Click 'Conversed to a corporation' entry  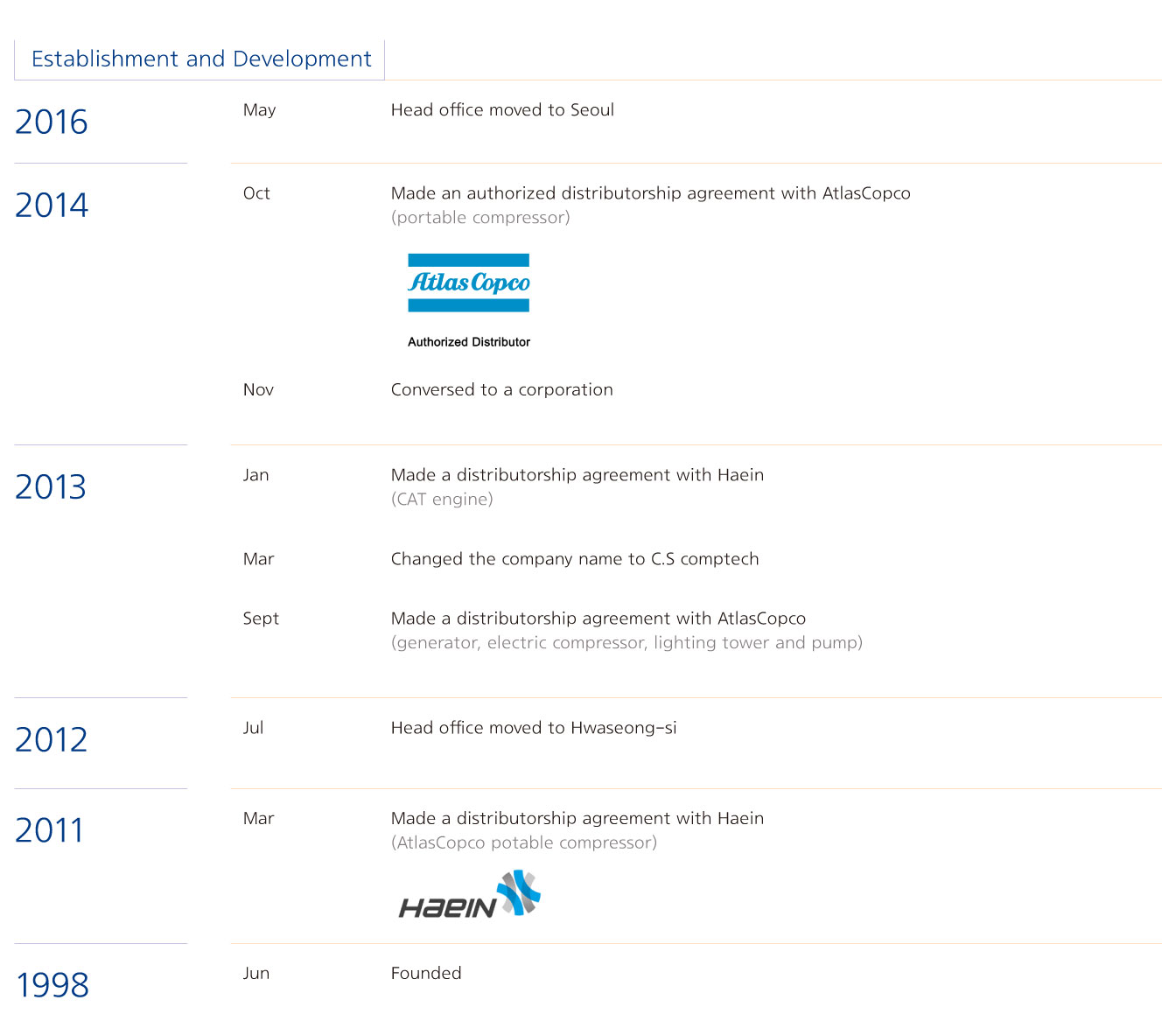[x=501, y=390]
